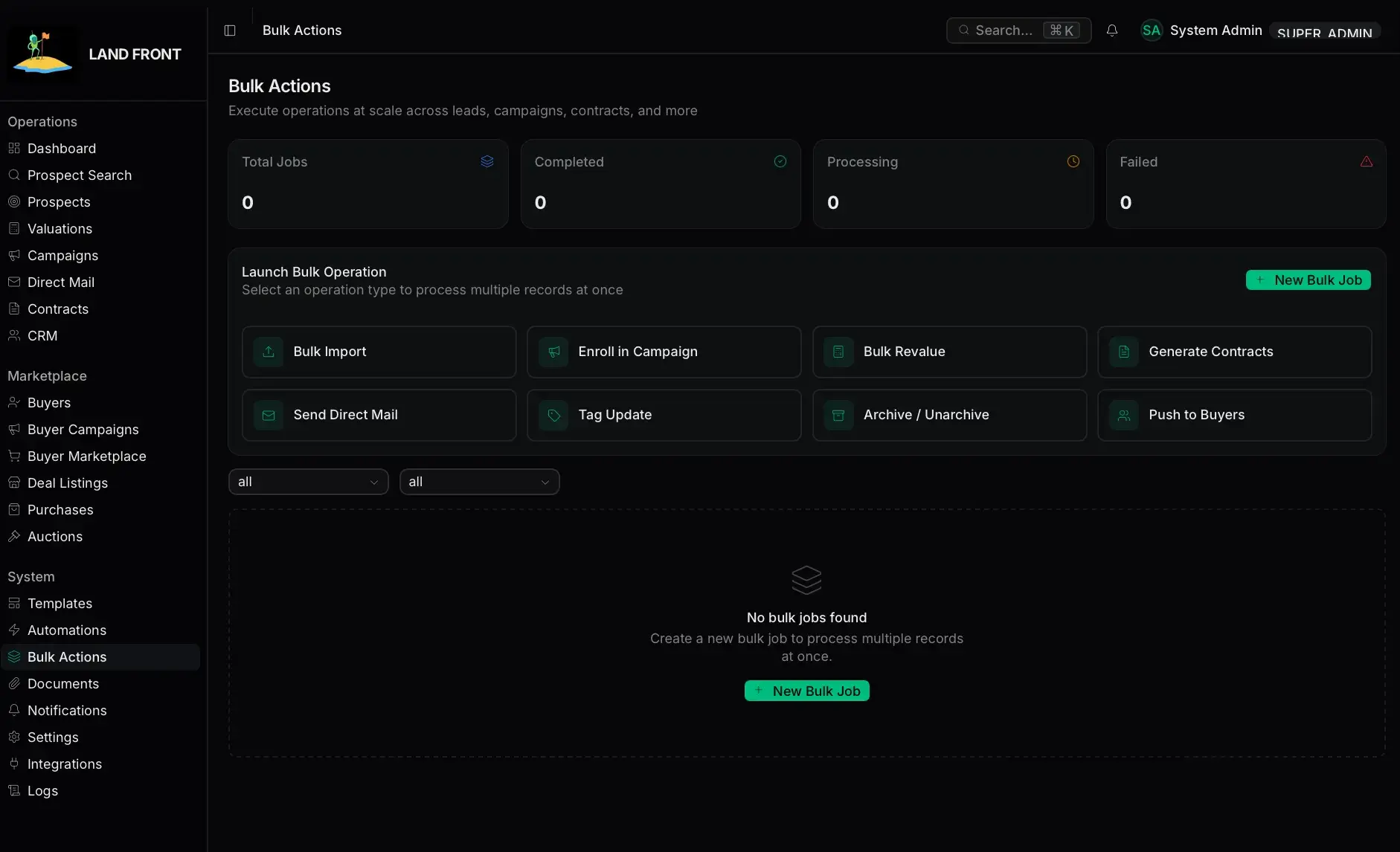The height and width of the screenshot is (852, 1400).
Task: Open the notifications bell in header
Action: (1112, 30)
